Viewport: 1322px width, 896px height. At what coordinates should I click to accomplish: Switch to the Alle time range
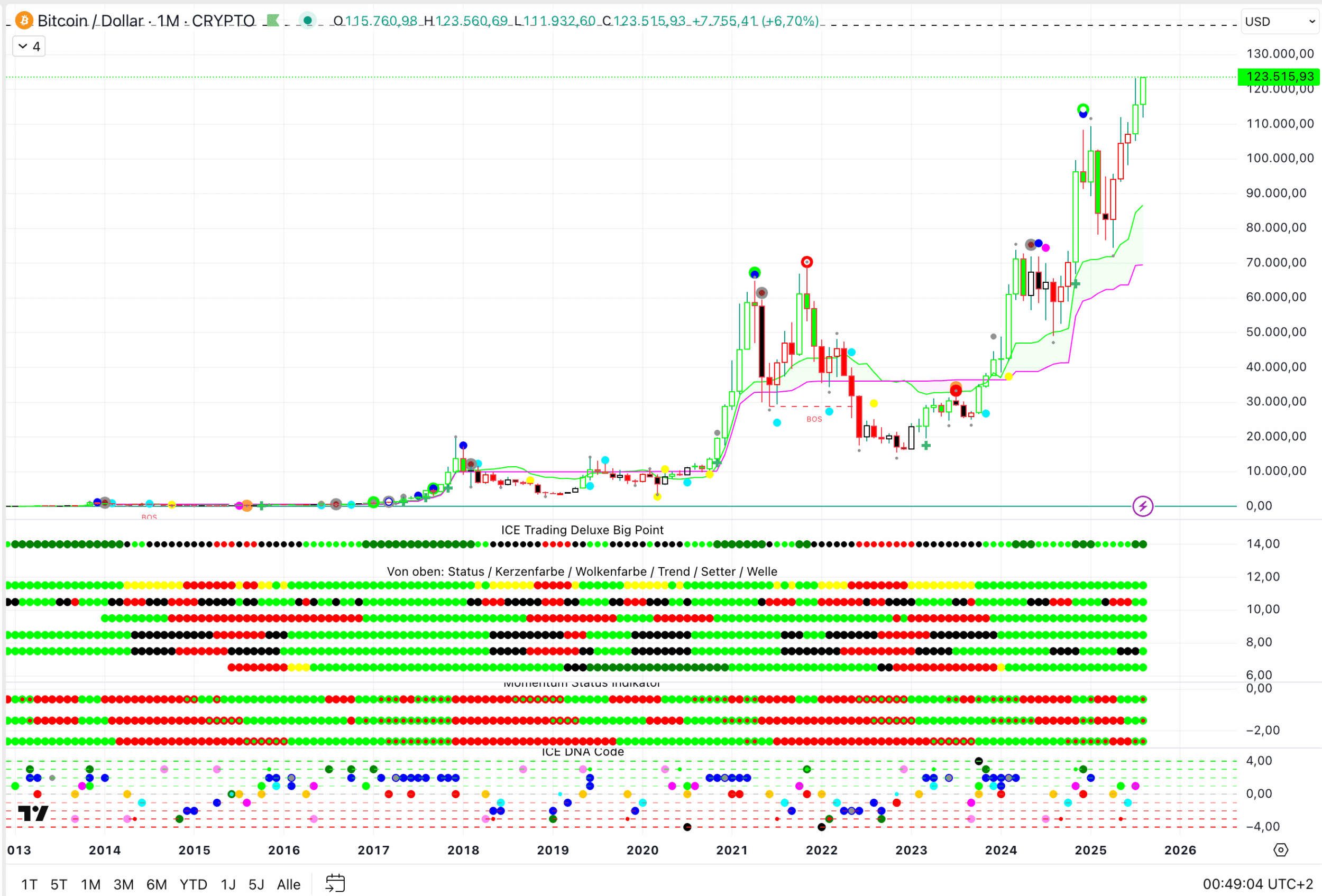tap(288, 884)
